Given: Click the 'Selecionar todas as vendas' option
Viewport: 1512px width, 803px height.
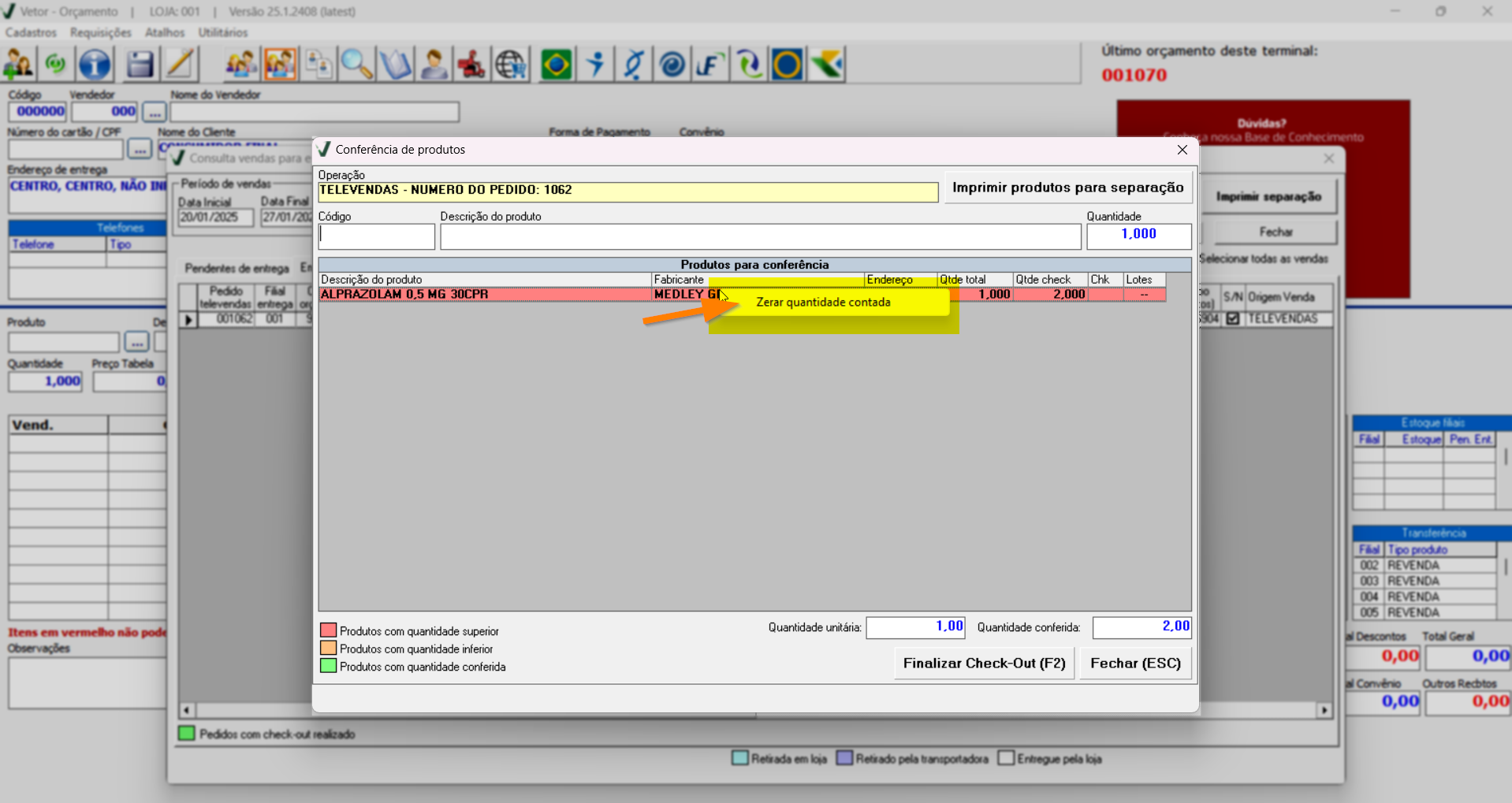Looking at the screenshot, I should pos(1264,259).
